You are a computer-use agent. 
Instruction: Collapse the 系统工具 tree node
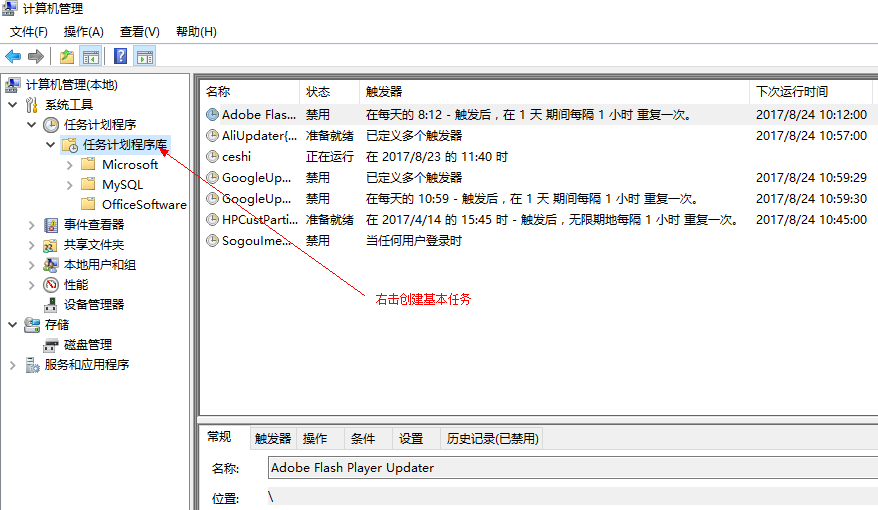pos(13,105)
